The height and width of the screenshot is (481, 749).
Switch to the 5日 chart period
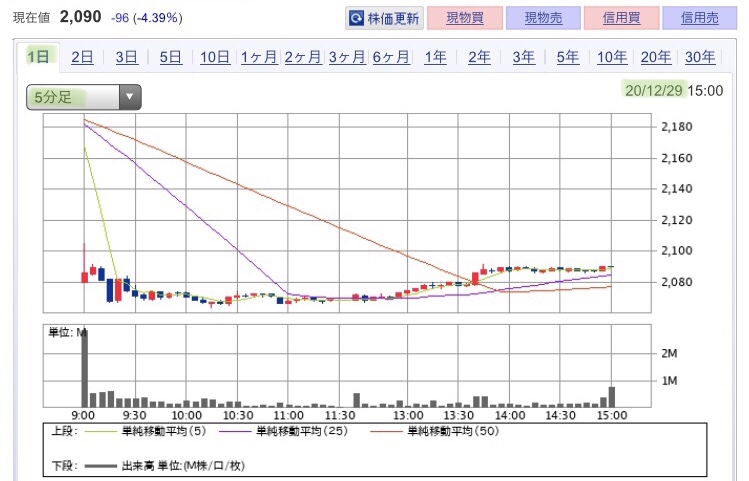(x=171, y=57)
